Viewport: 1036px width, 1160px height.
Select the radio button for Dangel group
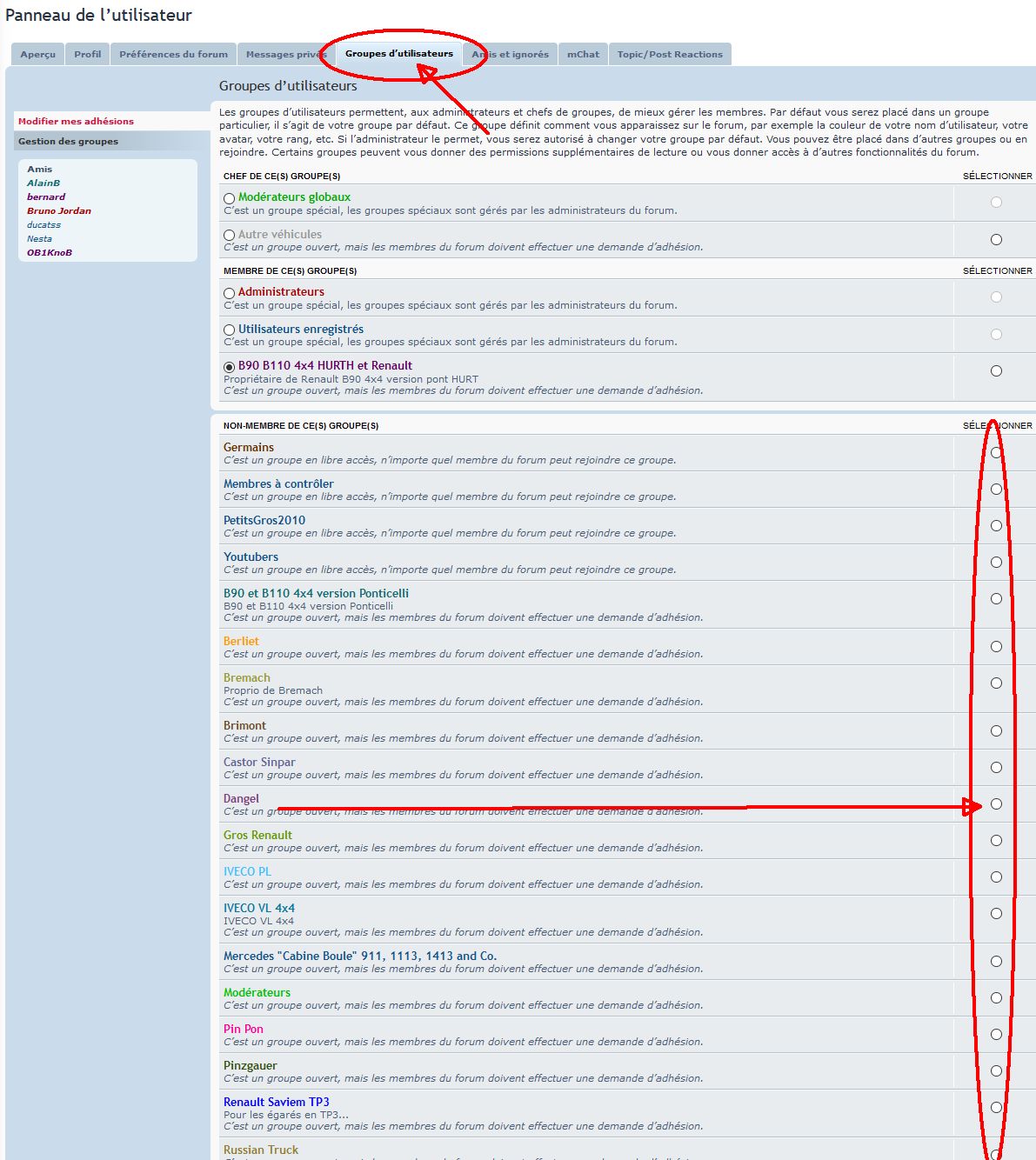click(x=996, y=804)
